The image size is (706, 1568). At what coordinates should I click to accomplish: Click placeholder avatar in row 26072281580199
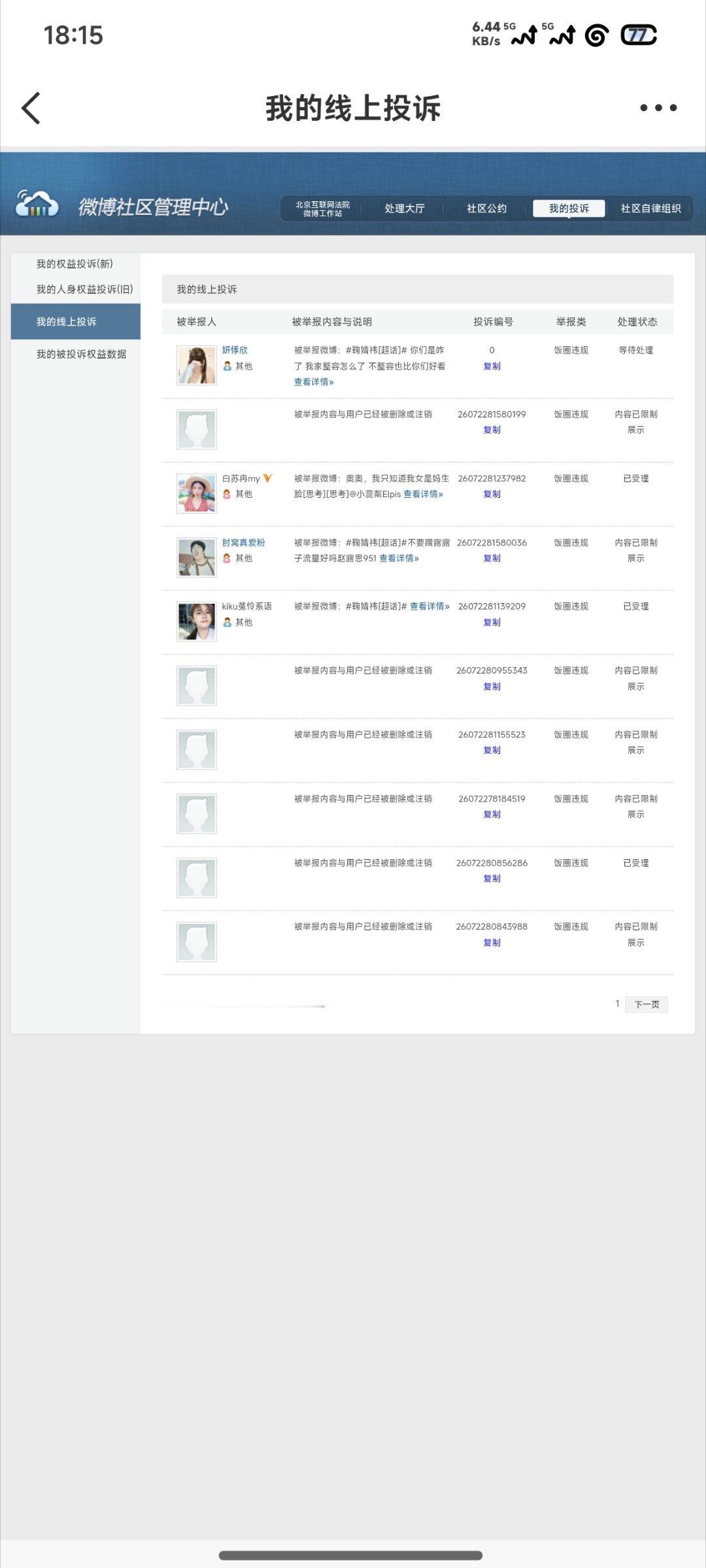pos(197,429)
